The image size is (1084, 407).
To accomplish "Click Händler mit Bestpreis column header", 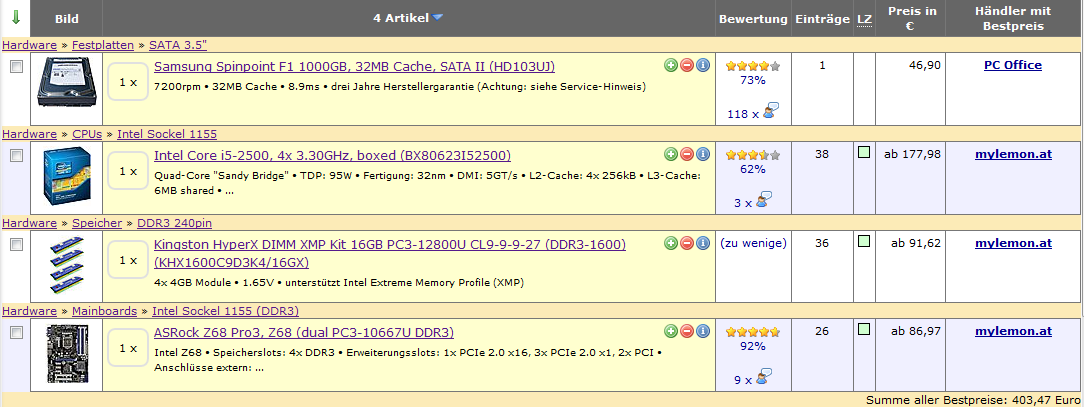I will click(x=1013, y=19).
